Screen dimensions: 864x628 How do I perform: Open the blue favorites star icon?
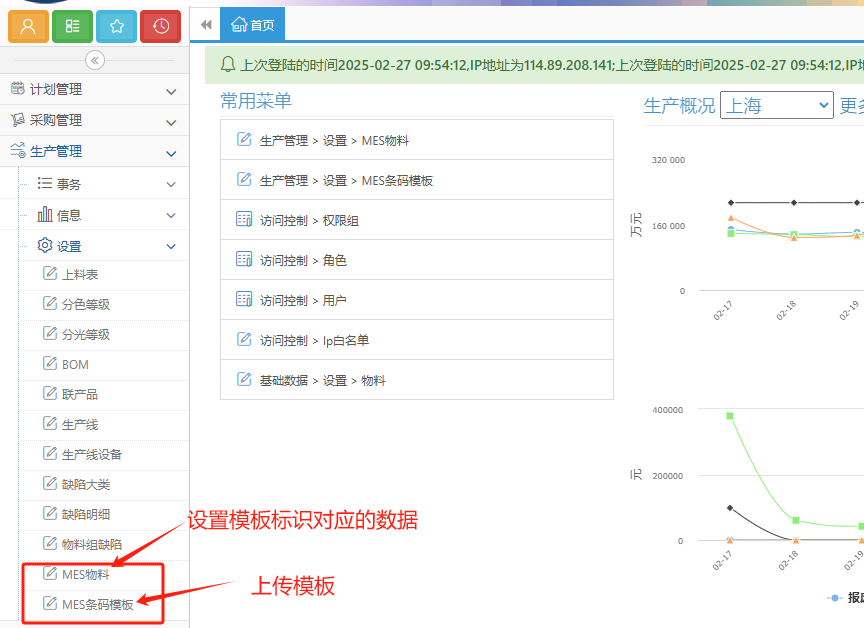pyautogui.click(x=116, y=26)
